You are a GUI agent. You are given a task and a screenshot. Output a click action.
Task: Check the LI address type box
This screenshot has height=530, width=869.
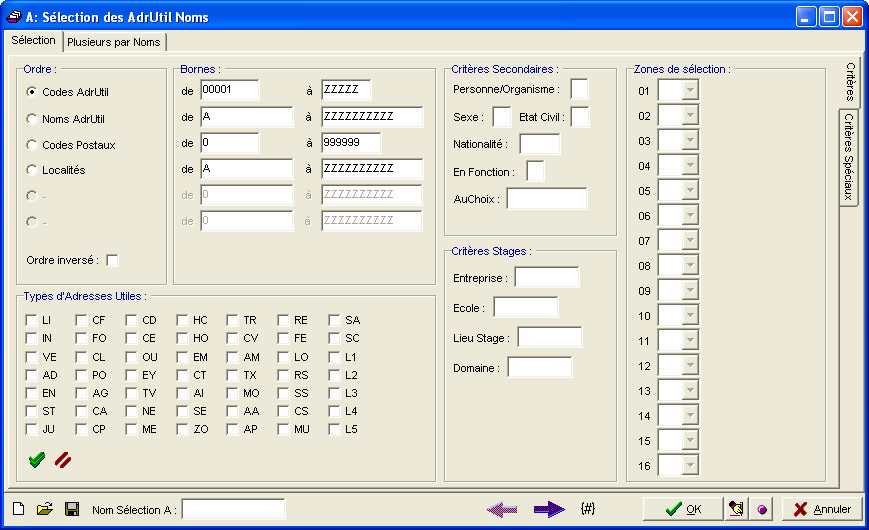tap(32, 320)
